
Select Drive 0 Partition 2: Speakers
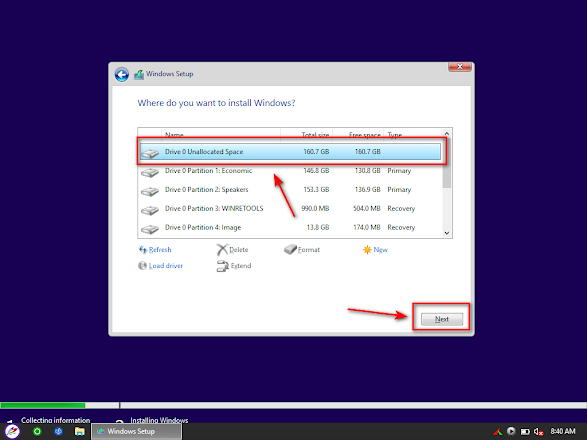[290, 189]
